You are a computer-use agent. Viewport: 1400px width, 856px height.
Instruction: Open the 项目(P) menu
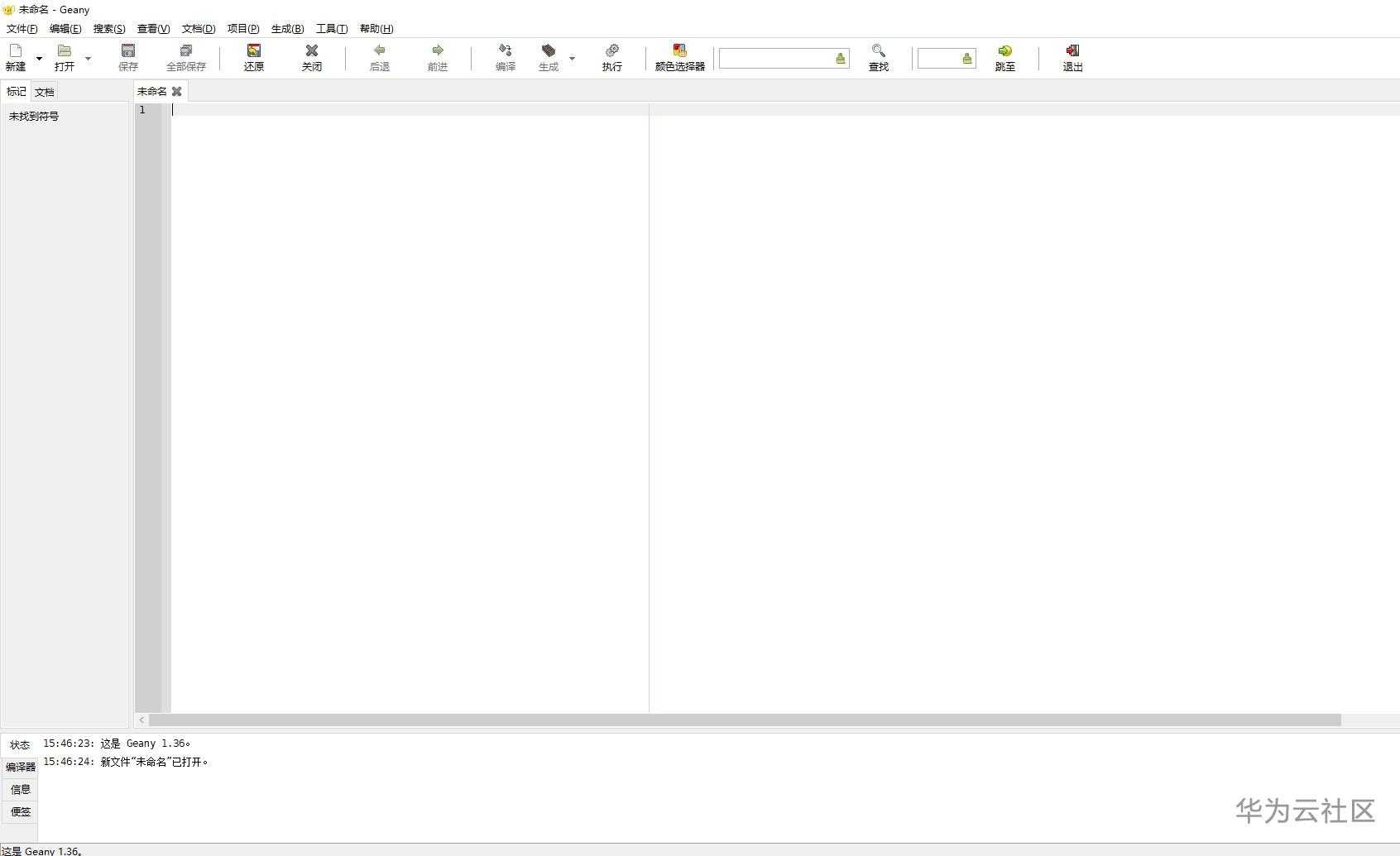point(243,29)
